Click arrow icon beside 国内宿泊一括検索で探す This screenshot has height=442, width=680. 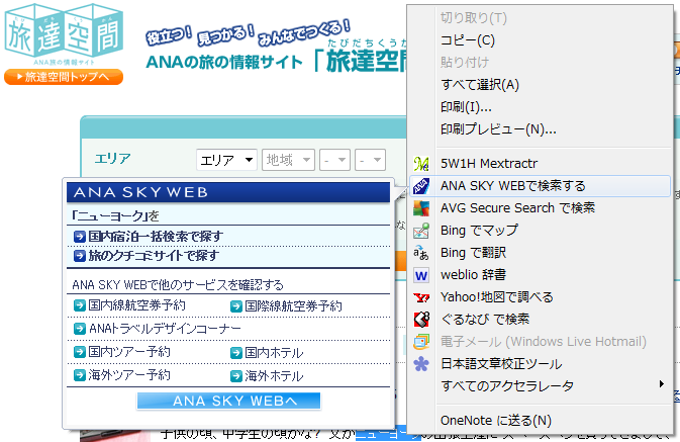79,236
